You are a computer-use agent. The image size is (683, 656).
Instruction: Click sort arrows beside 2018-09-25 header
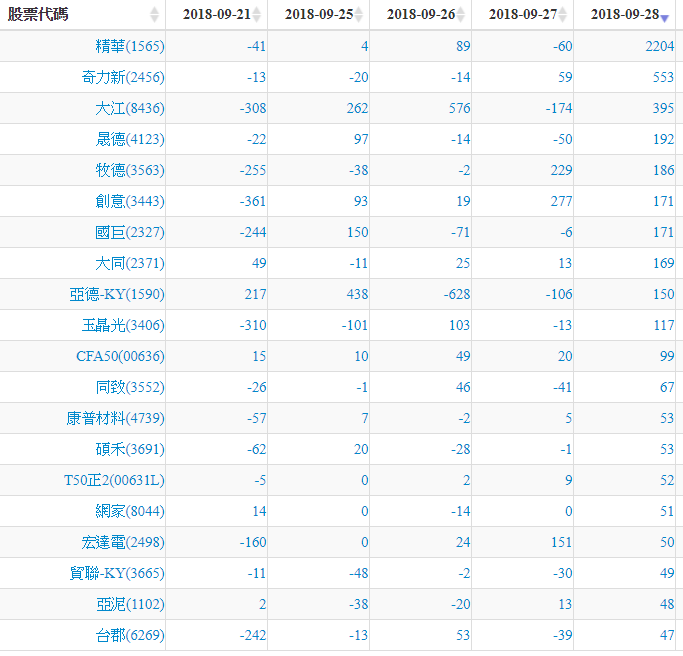coord(359,15)
